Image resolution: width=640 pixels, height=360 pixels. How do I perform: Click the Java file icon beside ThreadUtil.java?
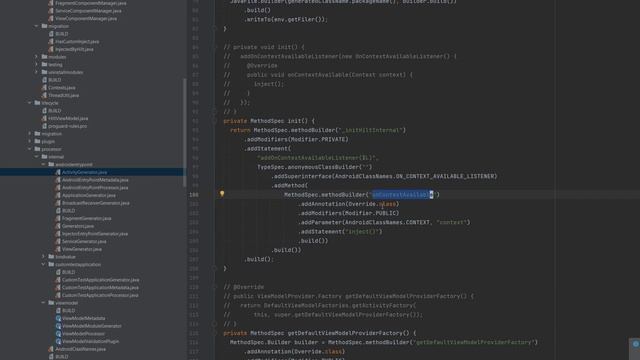click(x=44, y=96)
